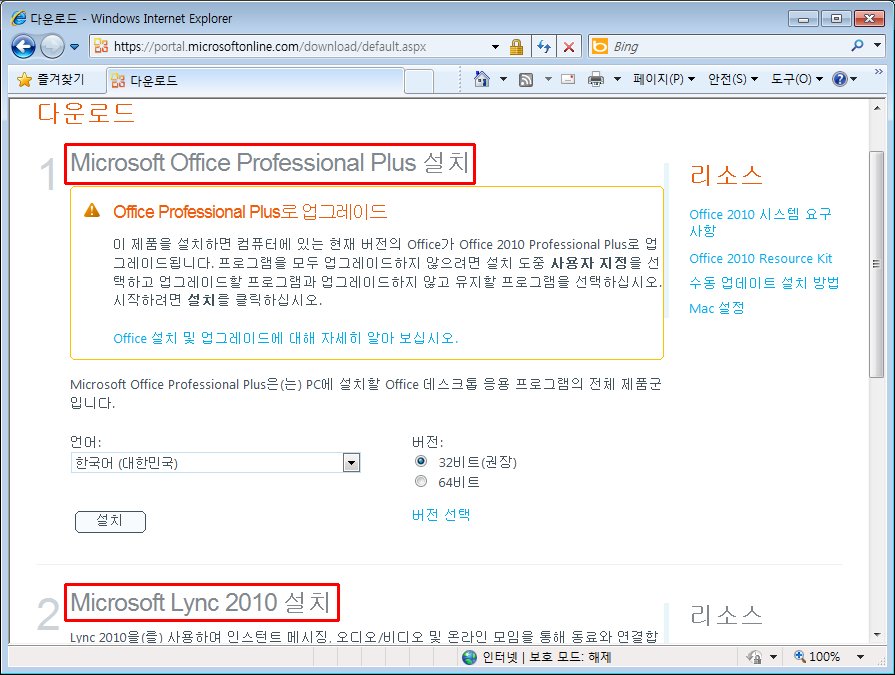Open the Office 2010 Resource Kit link

click(760, 258)
